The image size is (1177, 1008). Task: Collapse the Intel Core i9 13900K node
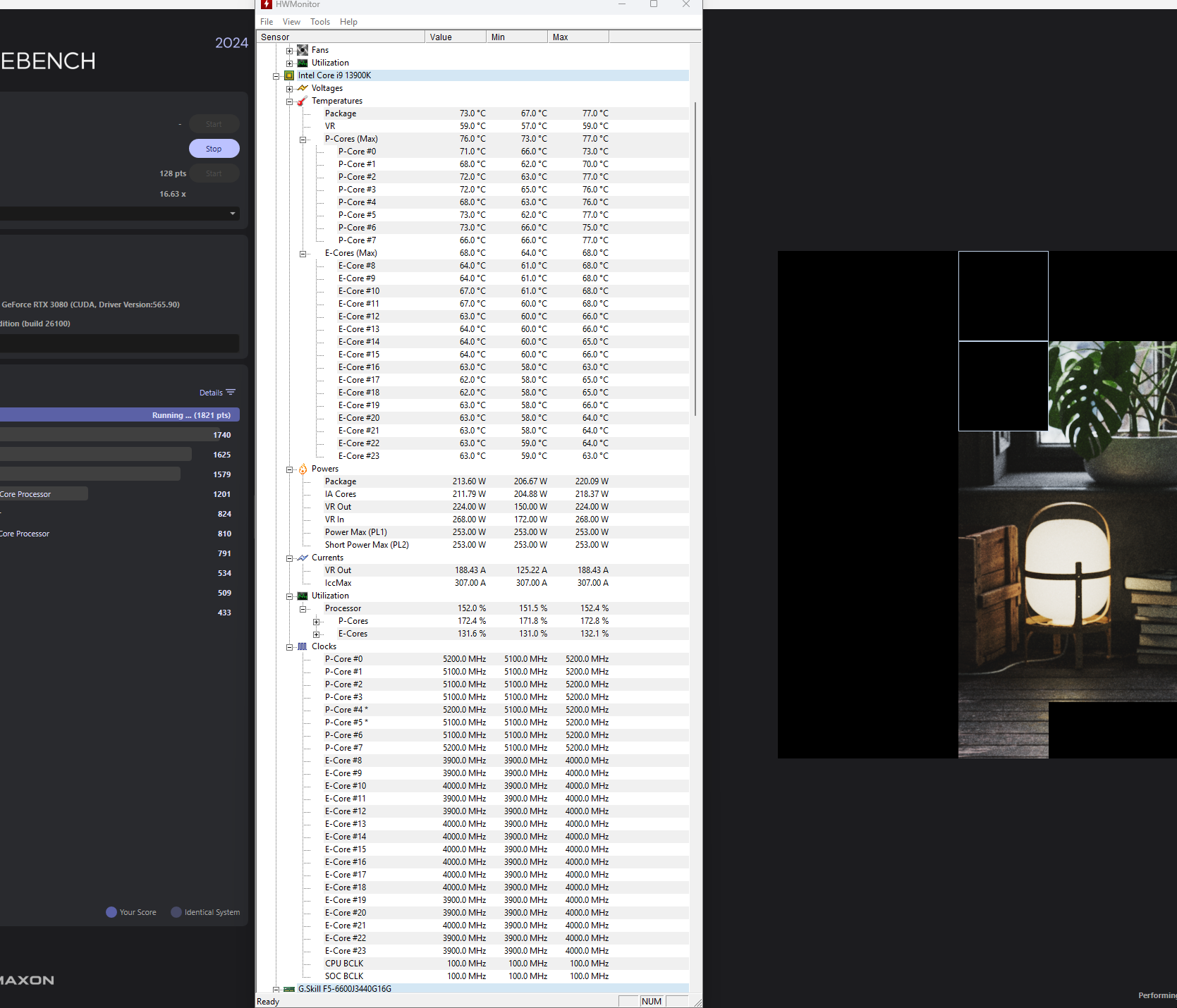(276, 76)
